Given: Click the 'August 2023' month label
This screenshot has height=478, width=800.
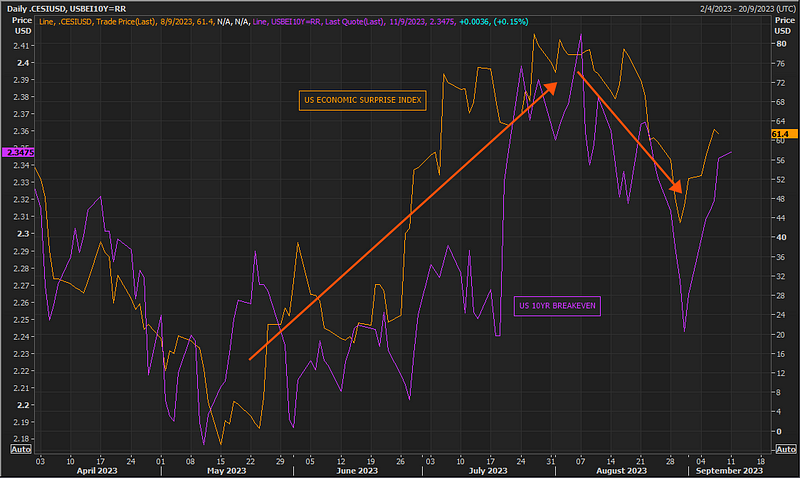Looking at the screenshot, I should tap(621, 470).
